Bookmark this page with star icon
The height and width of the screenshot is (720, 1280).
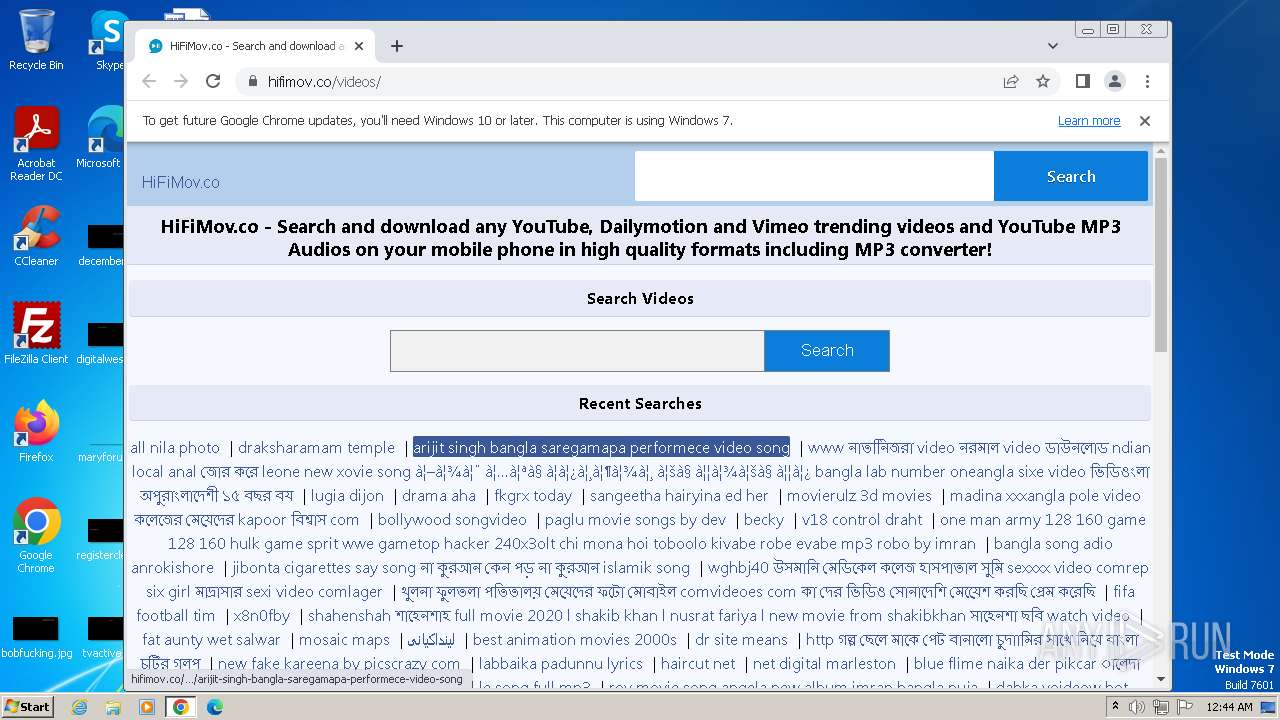tap(1043, 81)
